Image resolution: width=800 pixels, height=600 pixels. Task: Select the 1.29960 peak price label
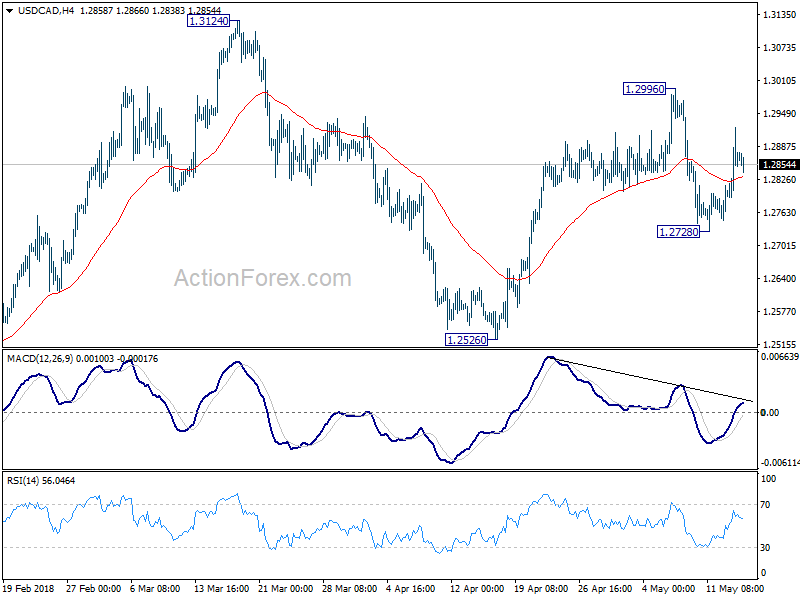click(x=645, y=89)
